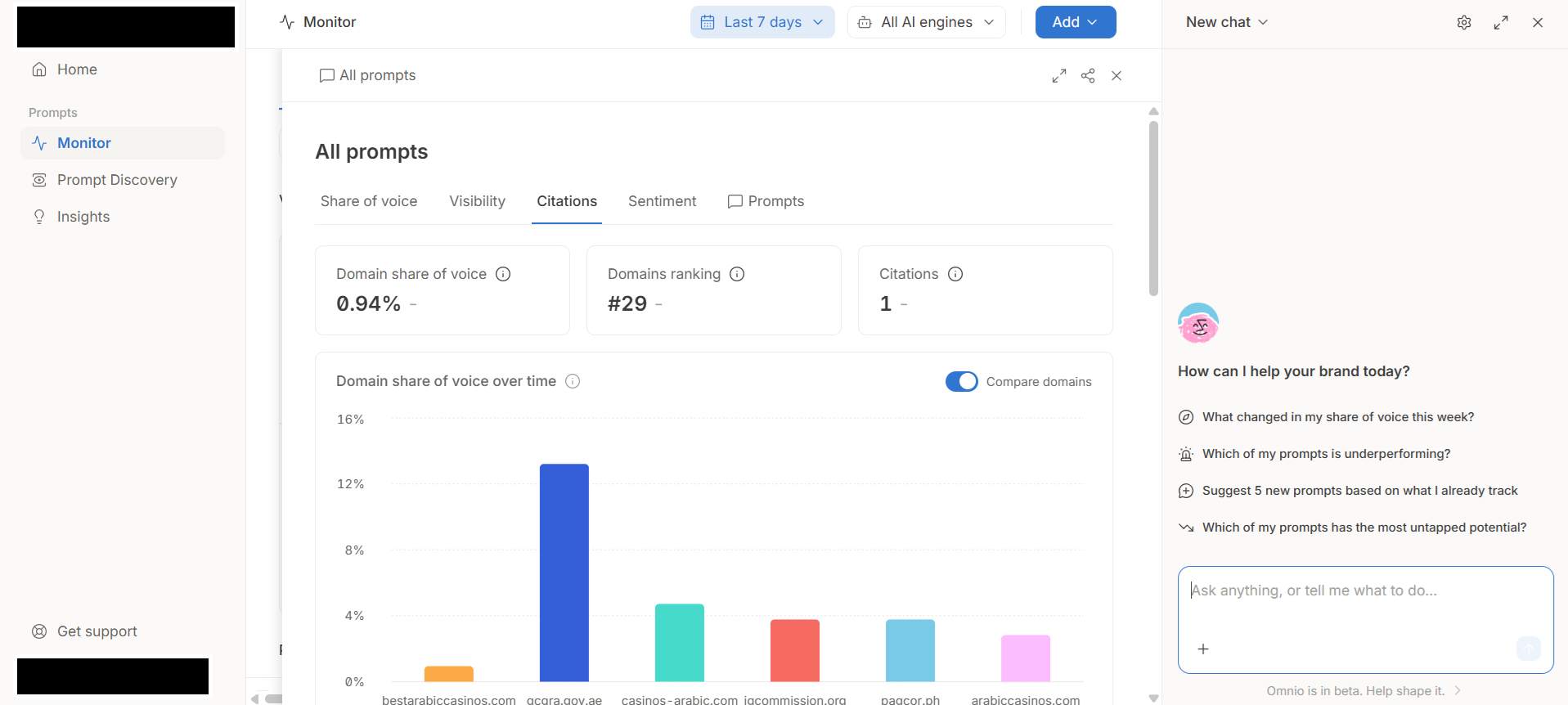Viewport: 1568px width, 705px height.
Task: Open the All AI engines filter dropdown
Action: (x=927, y=22)
